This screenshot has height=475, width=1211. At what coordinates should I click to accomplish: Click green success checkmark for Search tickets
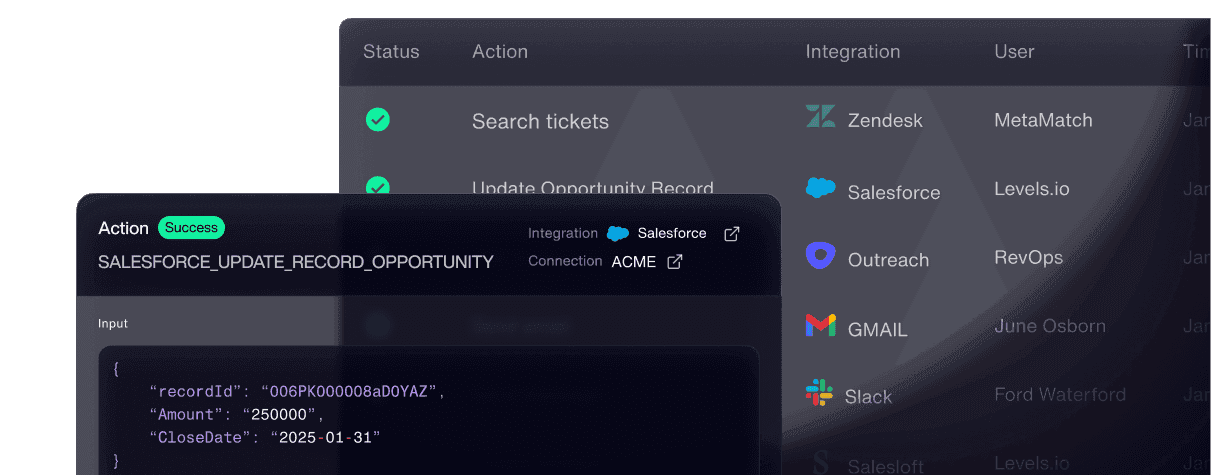click(377, 120)
